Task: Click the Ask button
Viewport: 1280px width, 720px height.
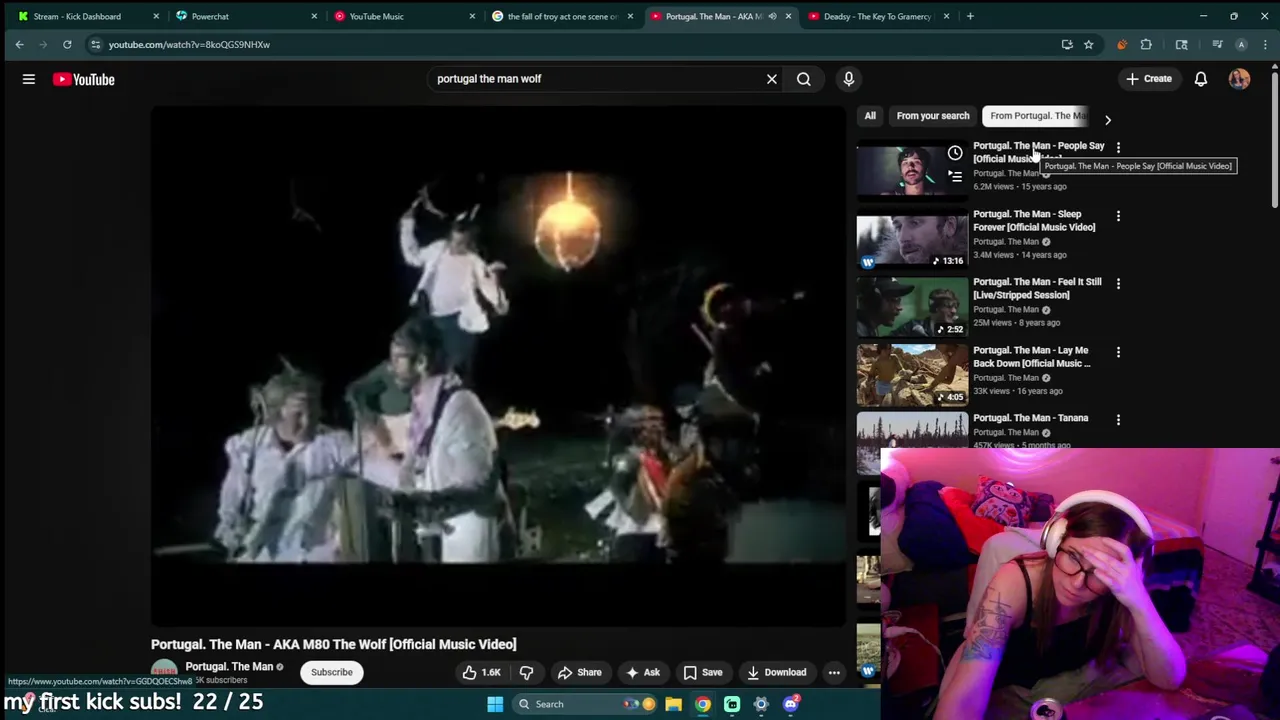Action: [x=642, y=672]
